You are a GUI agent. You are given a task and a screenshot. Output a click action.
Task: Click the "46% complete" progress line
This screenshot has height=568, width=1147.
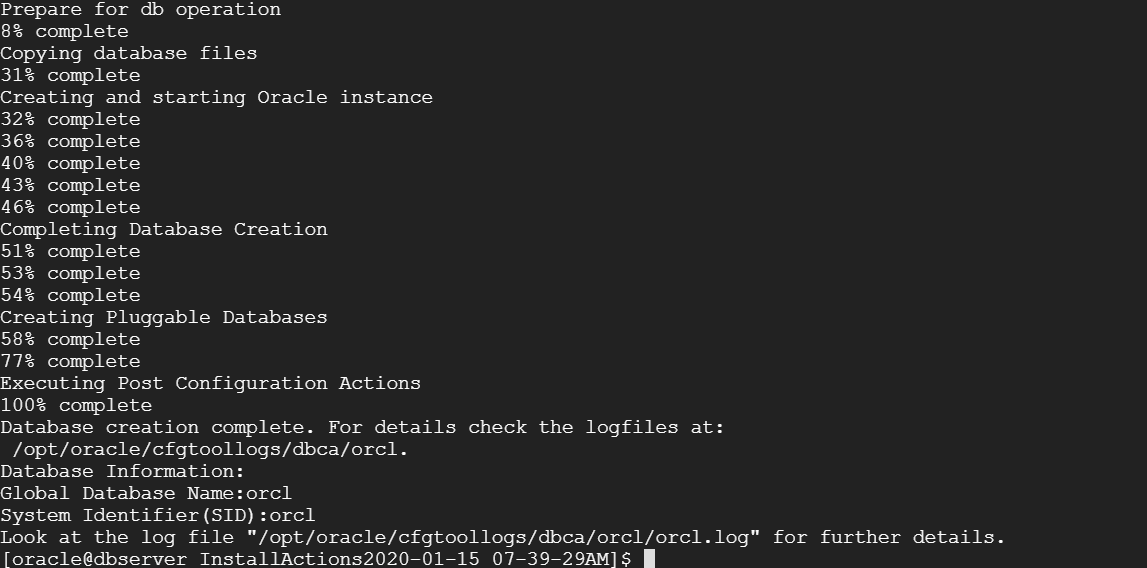click(70, 208)
